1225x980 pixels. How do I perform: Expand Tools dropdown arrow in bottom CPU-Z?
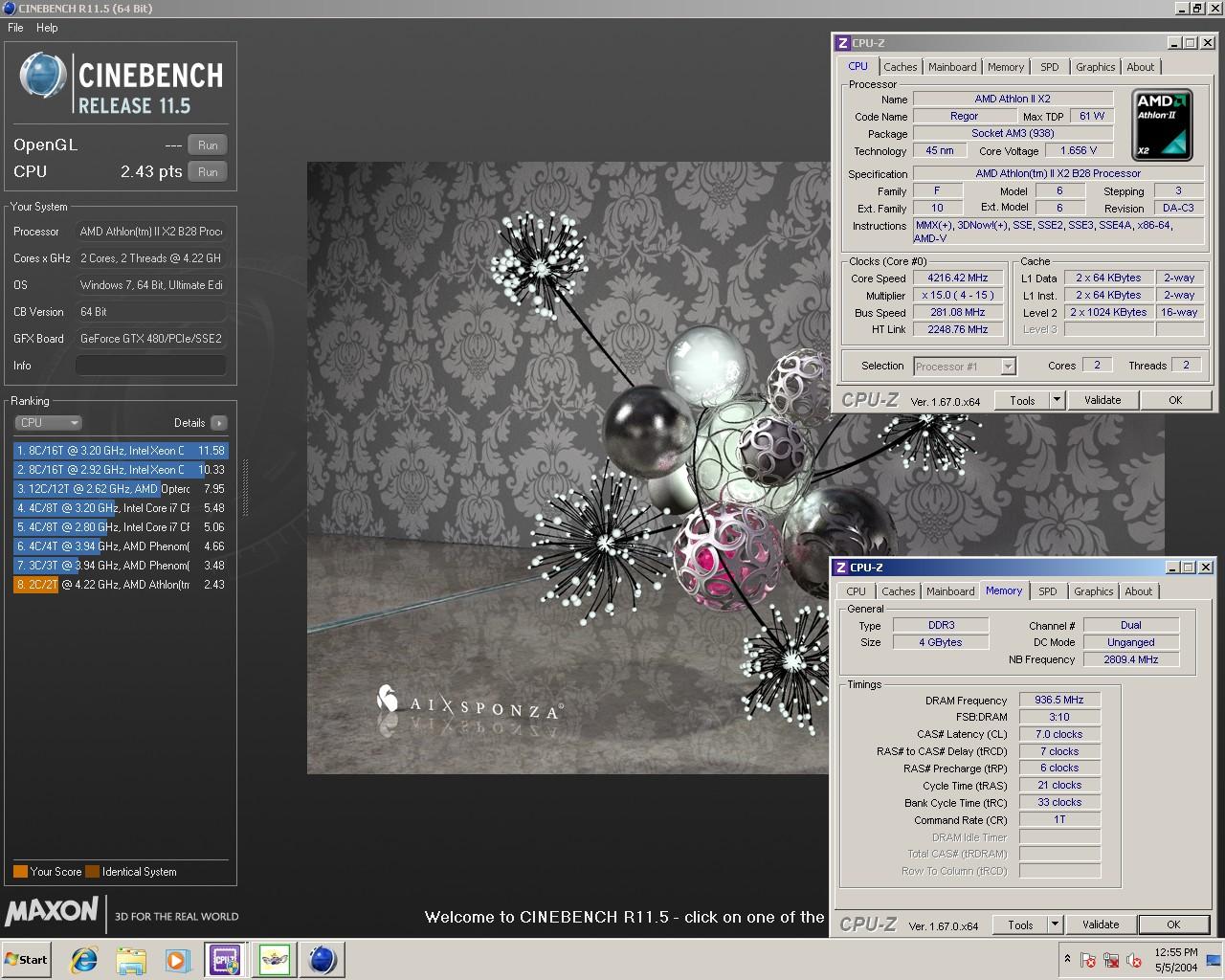coord(1056,925)
